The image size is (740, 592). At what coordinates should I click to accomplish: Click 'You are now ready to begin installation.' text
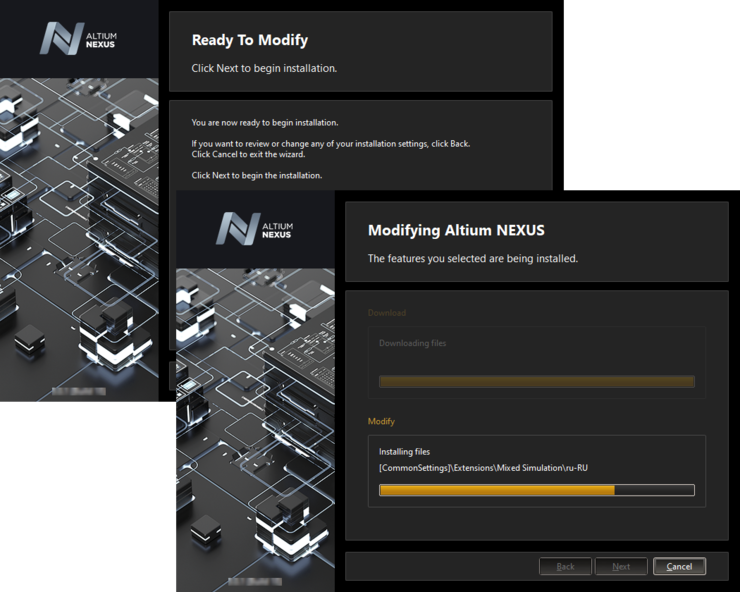pyautogui.click(x=265, y=123)
